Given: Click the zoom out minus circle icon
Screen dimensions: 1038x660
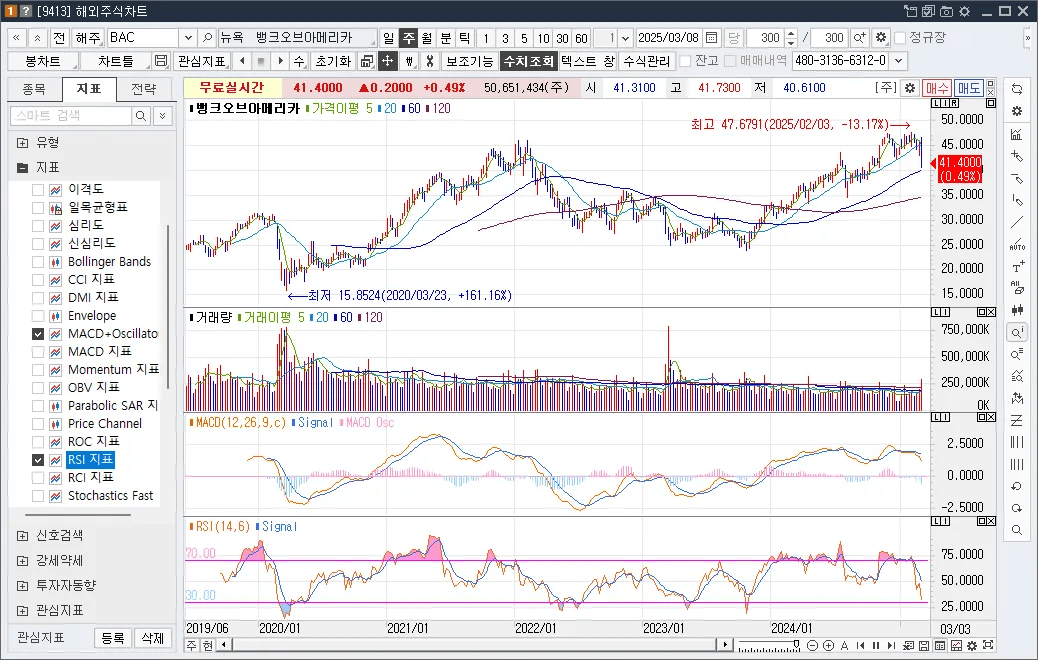Looking at the screenshot, I should 812,645.
